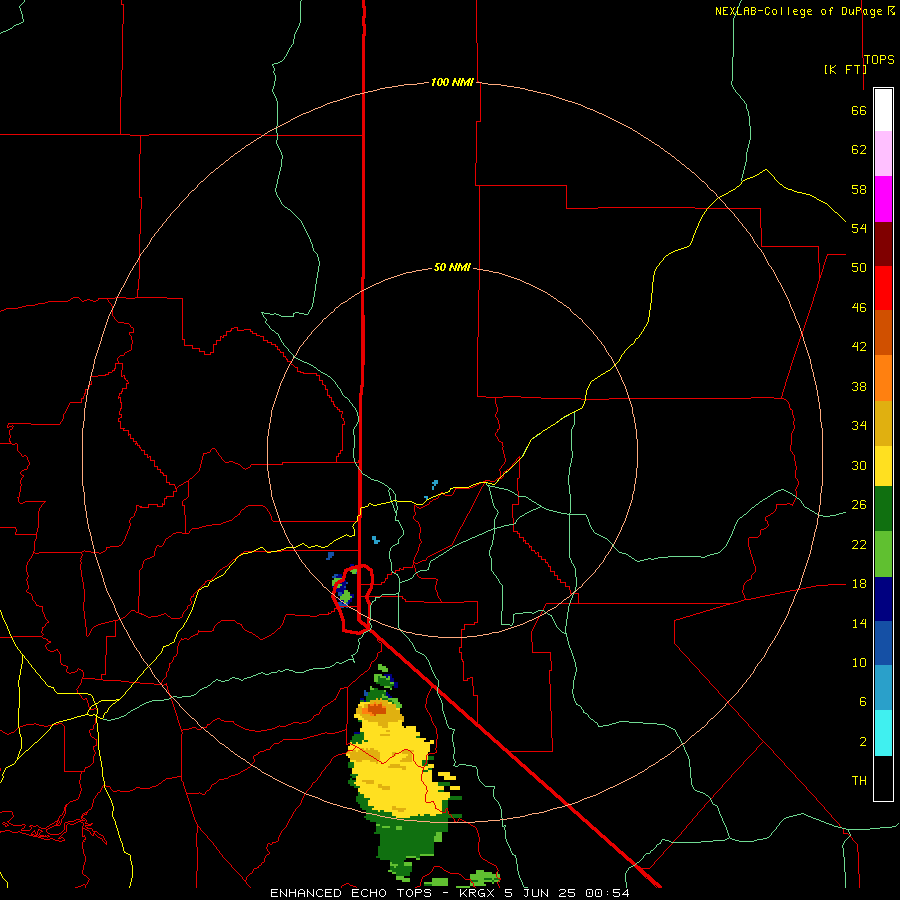Click the dark green 26 kft swatch
Viewport: 900px width, 900px height.
pyautogui.click(x=883, y=509)
